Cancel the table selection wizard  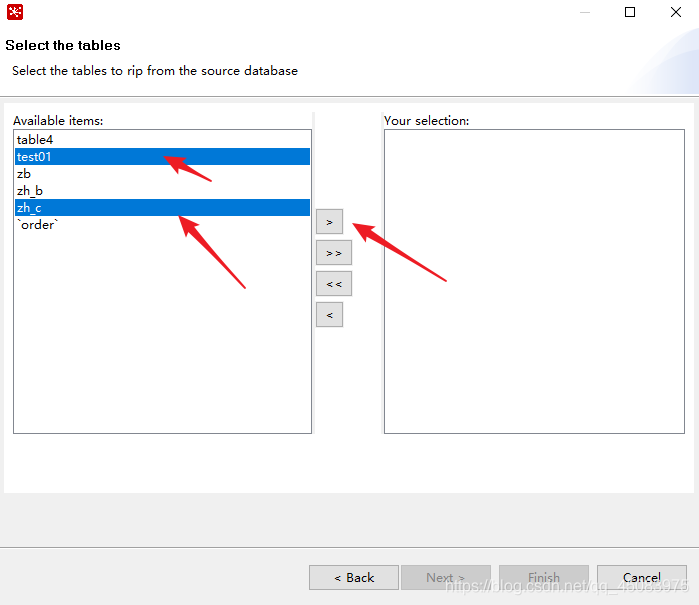642,577
